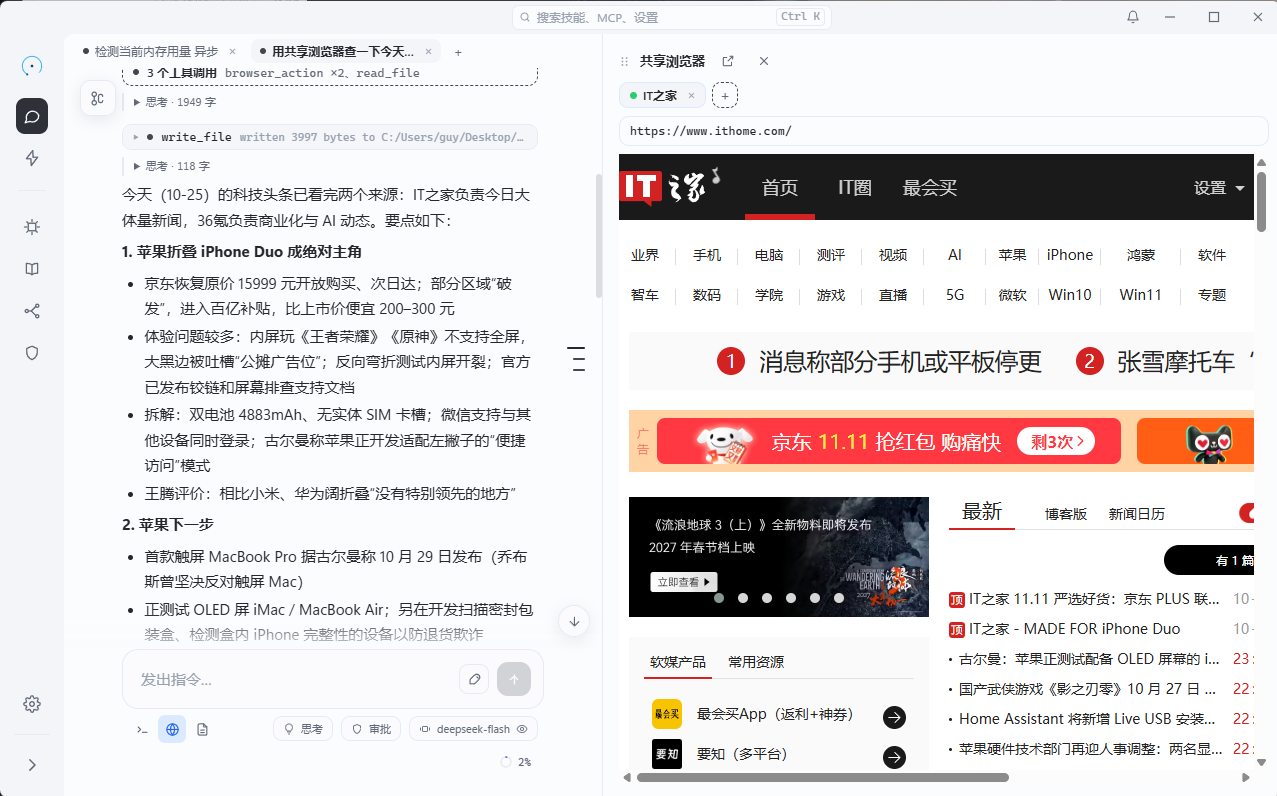
Task: Toggle the 思考 thinking button
Action: click(303, 729)
